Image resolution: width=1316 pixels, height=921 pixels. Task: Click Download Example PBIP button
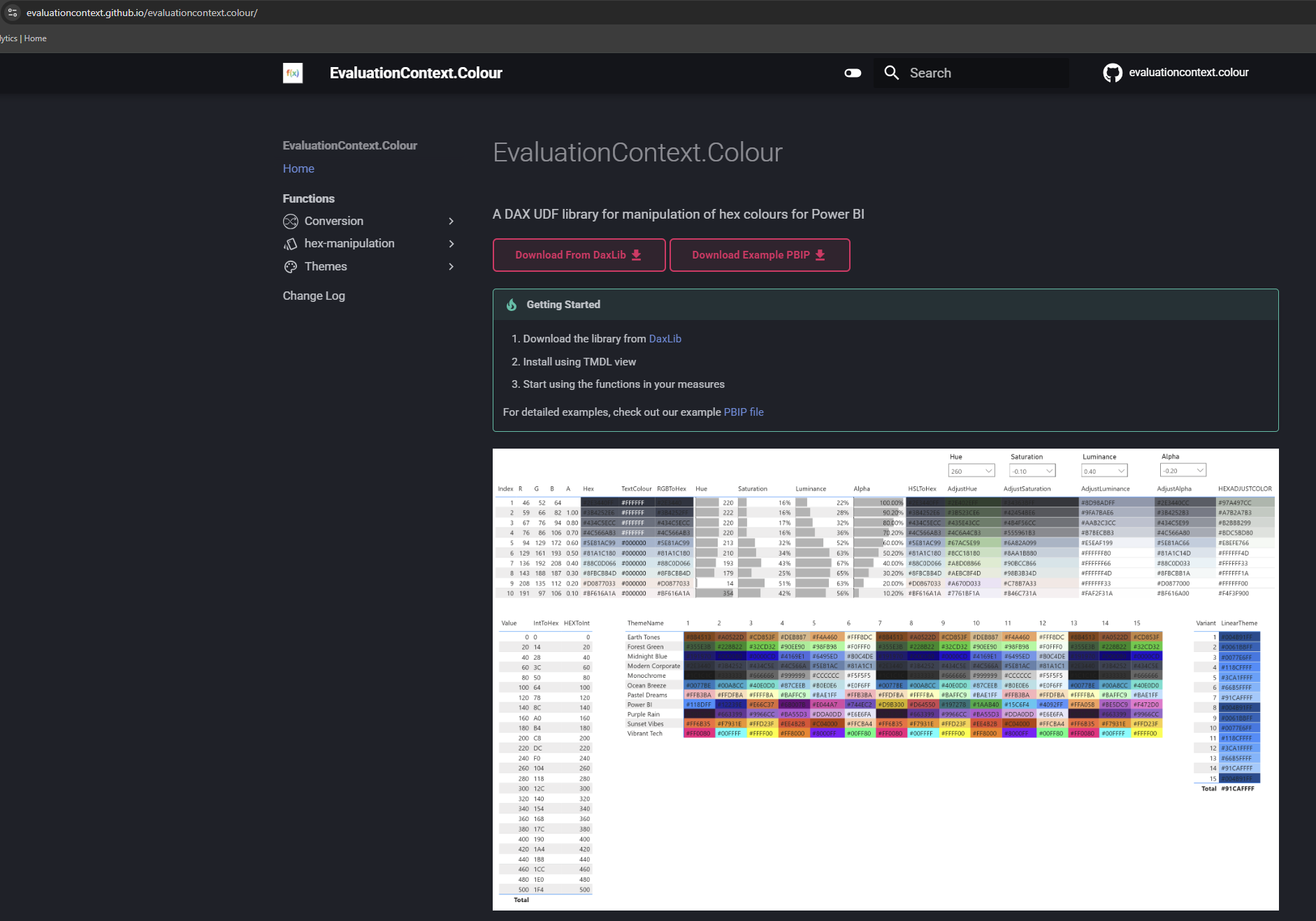click(x=759, y=255)
